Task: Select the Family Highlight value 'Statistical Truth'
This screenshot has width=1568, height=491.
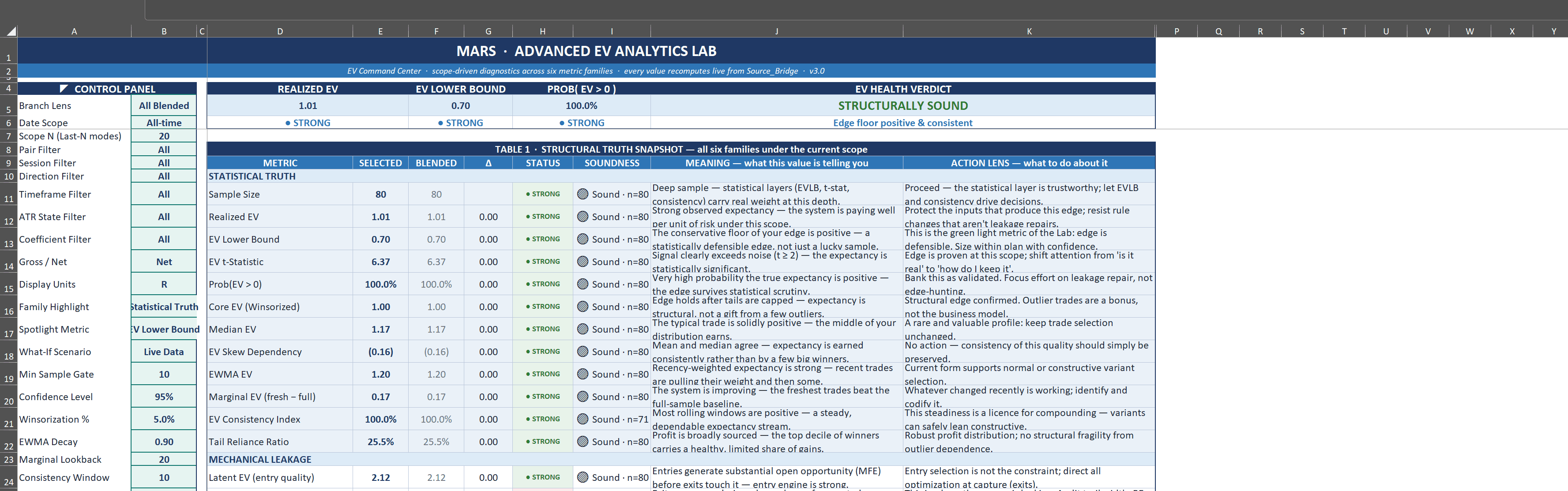Action: pos(164,307)
